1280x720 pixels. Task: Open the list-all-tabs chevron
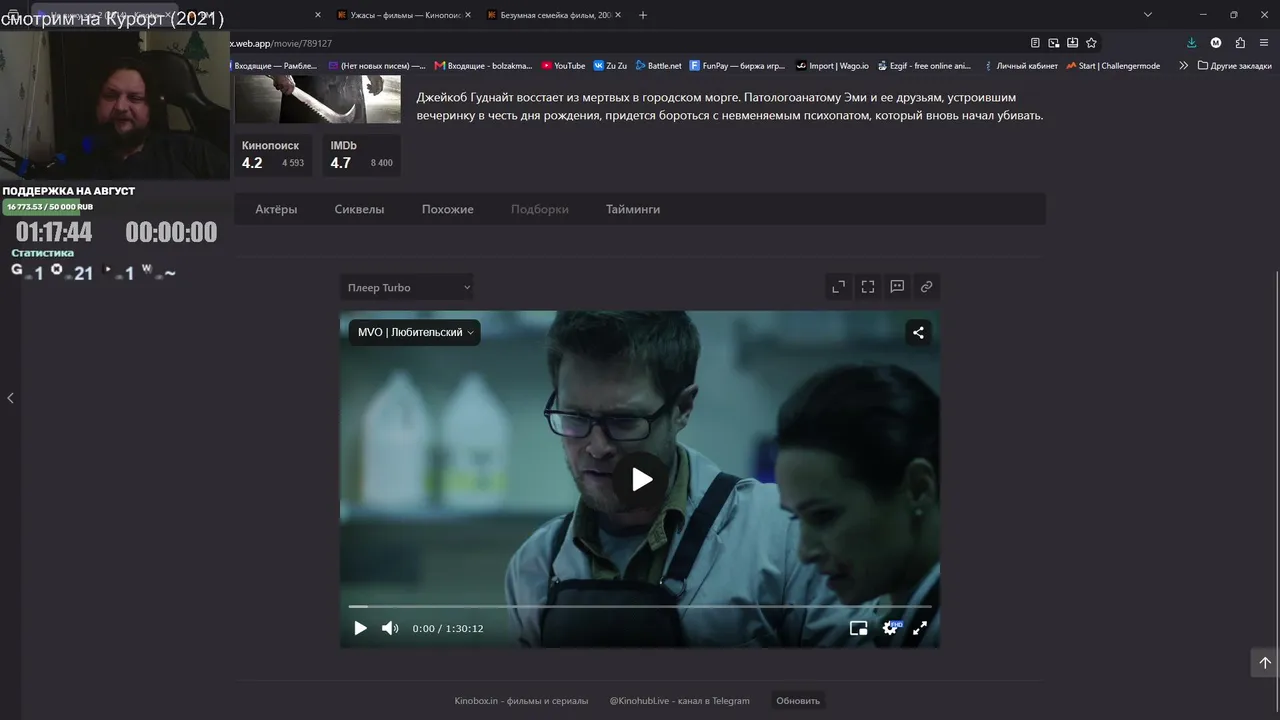point(1148,15)
